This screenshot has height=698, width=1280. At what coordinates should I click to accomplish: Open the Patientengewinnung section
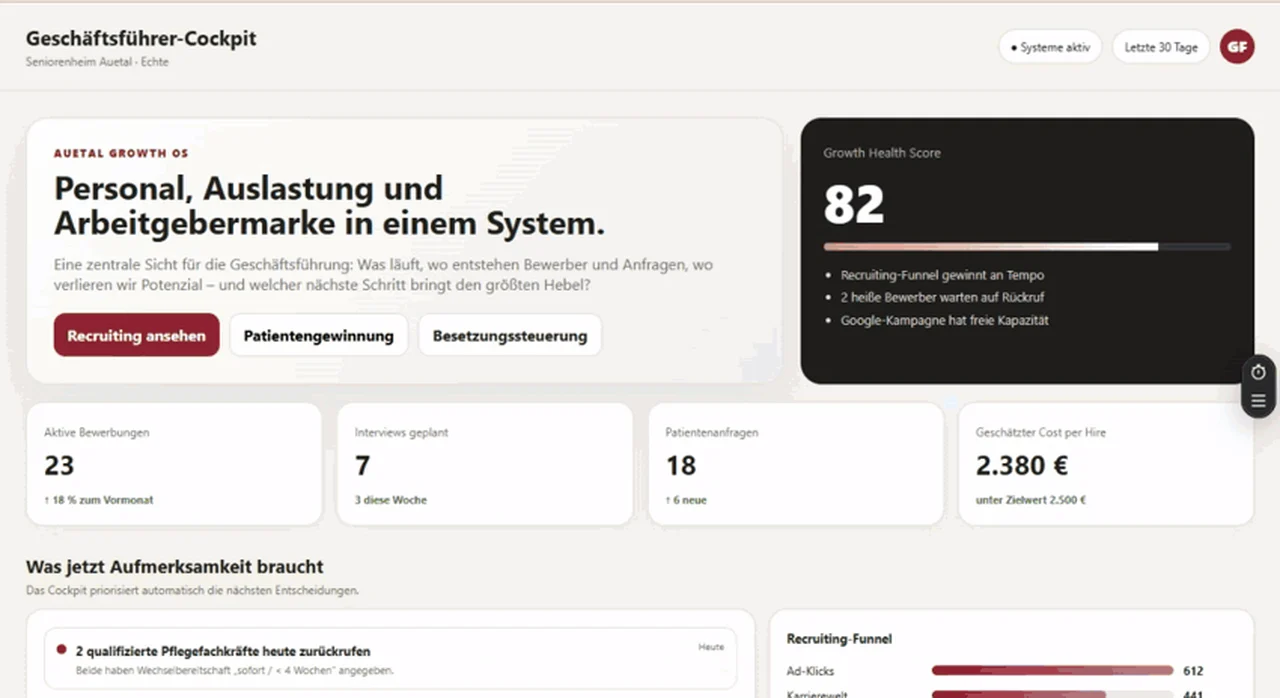pos(319,335)
